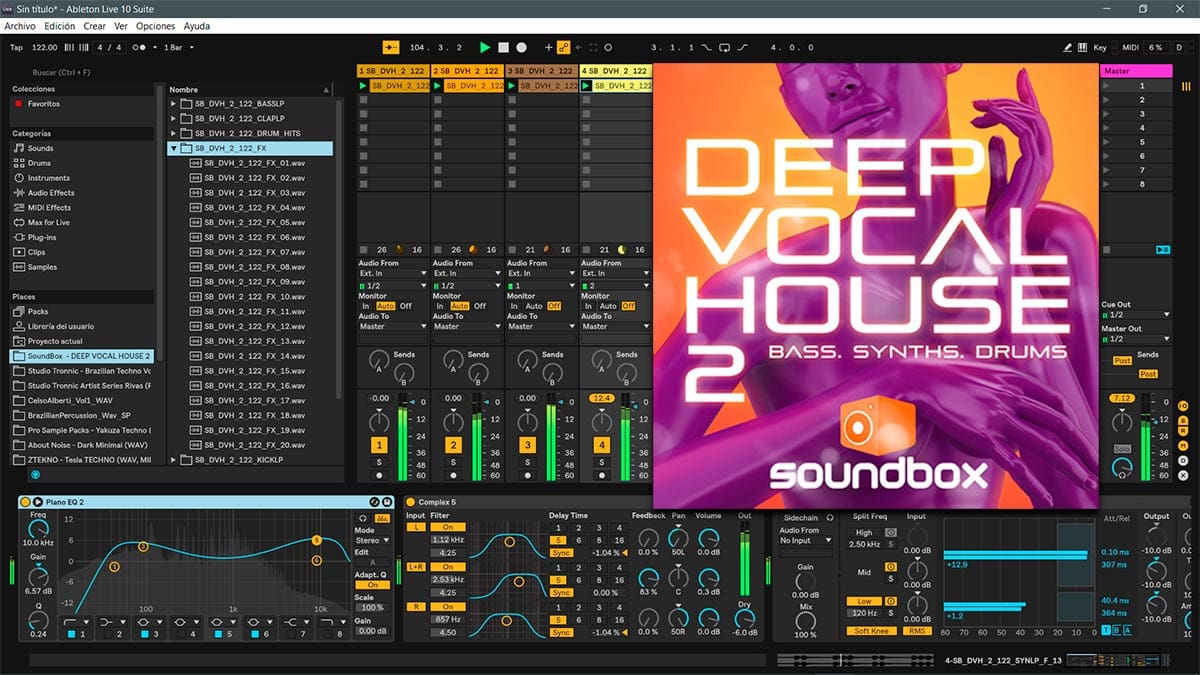1200x675 pixels.
Task: Arm the Arrangement Record button
Action: (x=521, y=47)
